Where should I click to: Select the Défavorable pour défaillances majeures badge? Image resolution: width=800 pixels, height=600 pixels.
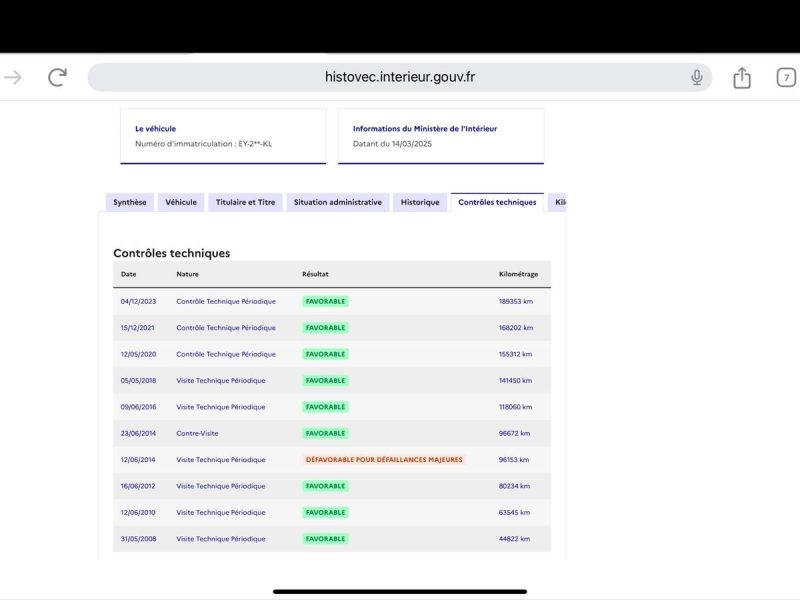pyautogui.click(x=384, y=460)
